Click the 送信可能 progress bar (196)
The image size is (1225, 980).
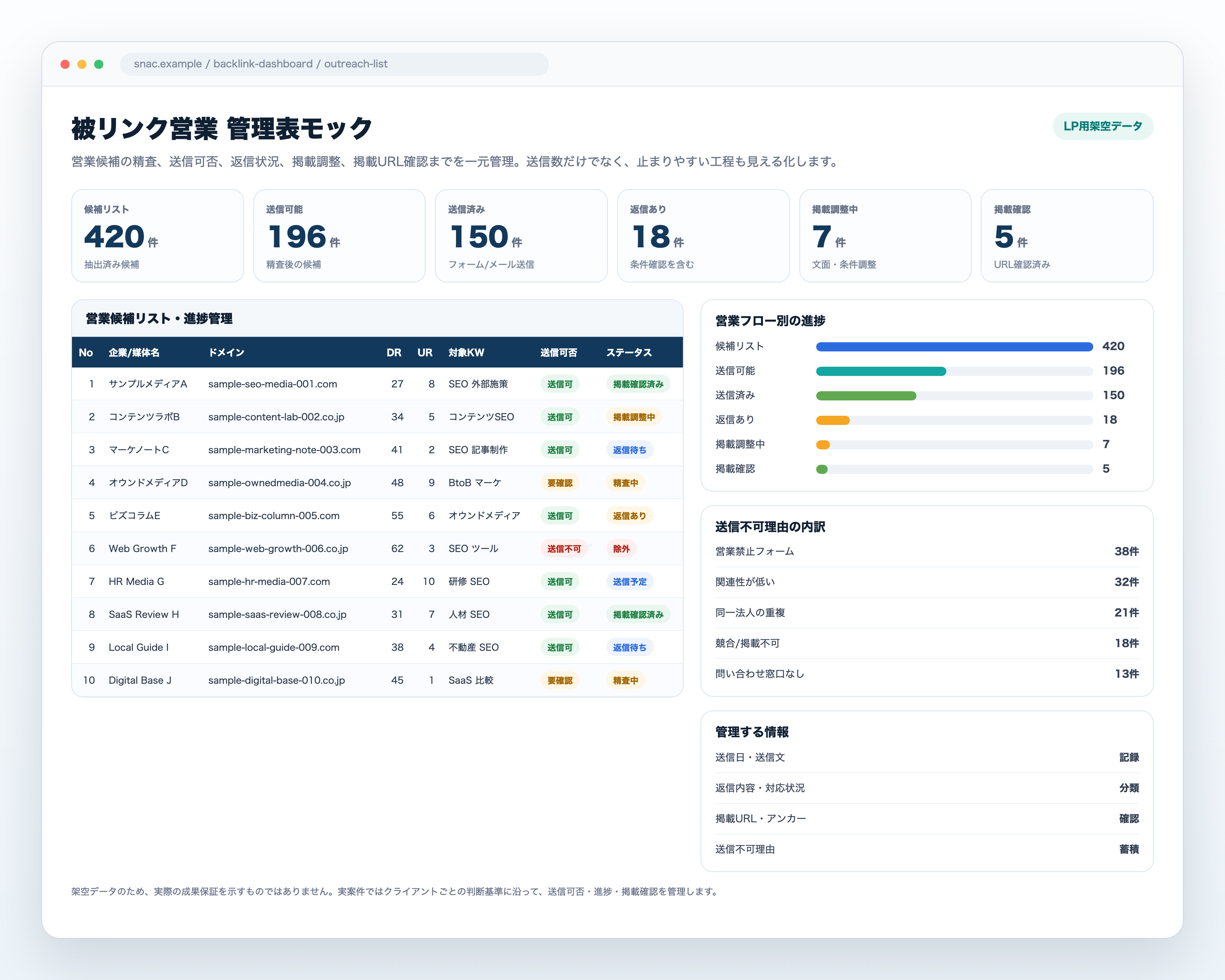click(954, 371)
